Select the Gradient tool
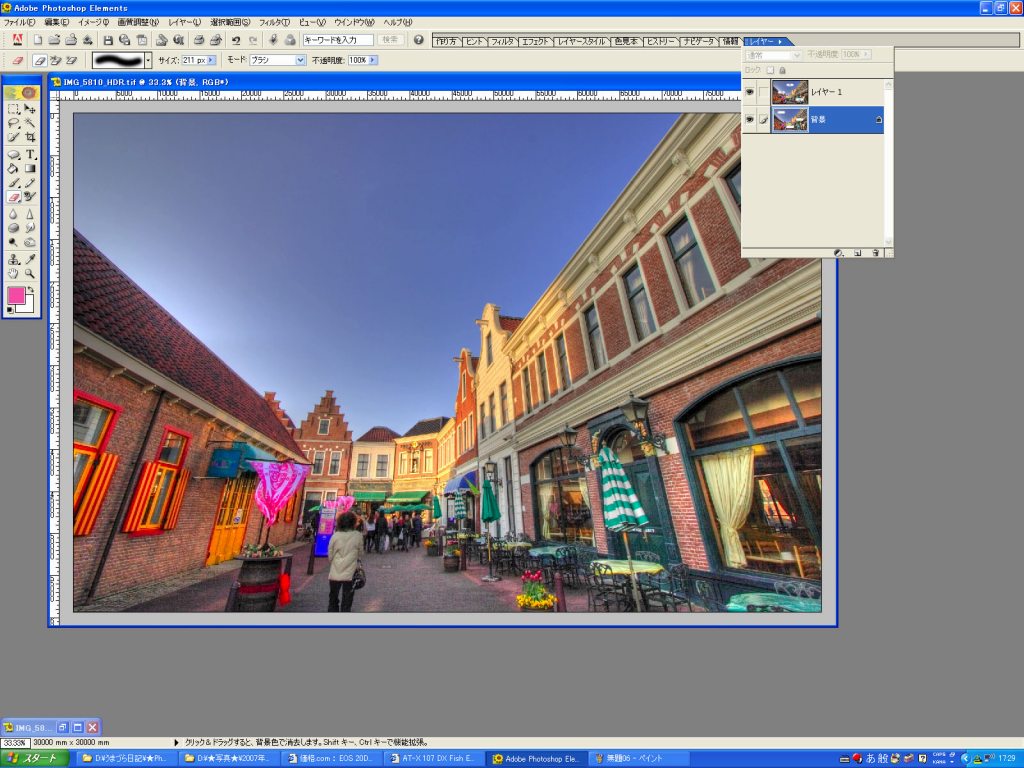This screenshot has width=1024, height=768. point(30,168)
